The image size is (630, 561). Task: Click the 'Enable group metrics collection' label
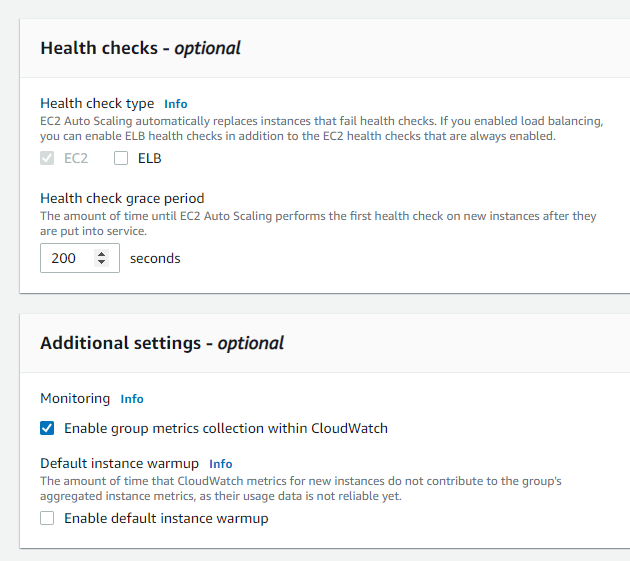click(225, 428)
